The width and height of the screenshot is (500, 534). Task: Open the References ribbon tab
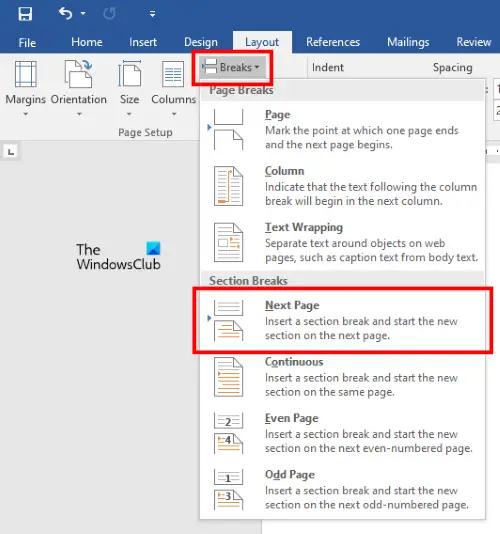coord(333,42)
